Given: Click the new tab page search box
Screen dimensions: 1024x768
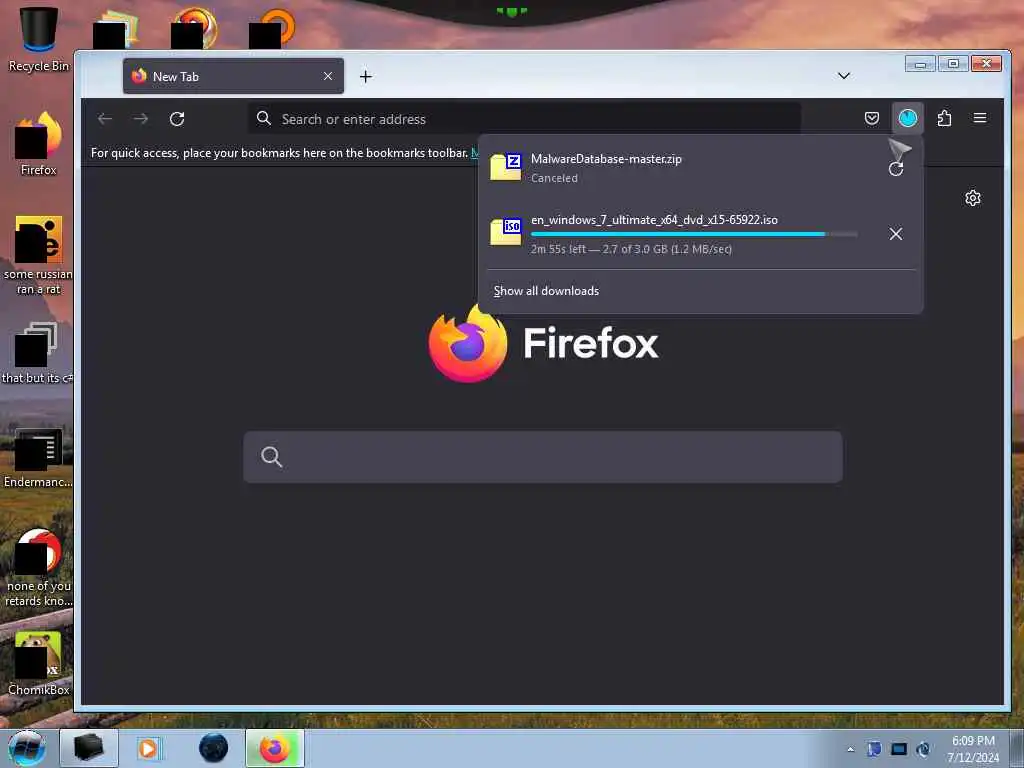Looking at the screenshot, I should pyautogui.click(x=543, y=456).
